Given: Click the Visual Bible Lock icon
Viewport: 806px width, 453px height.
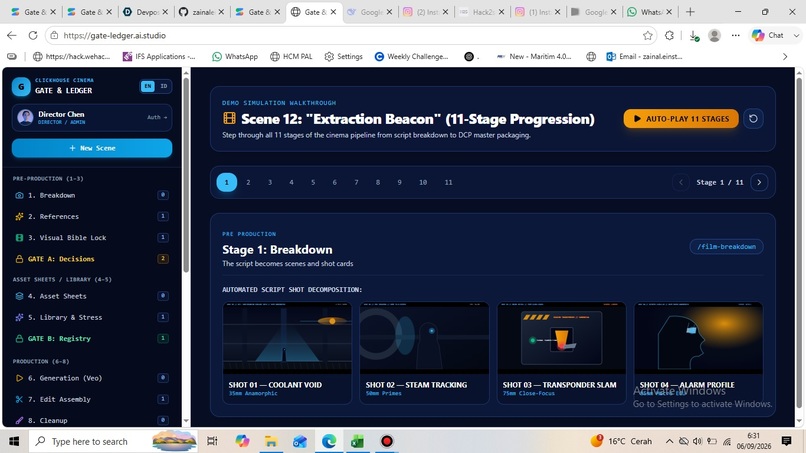Looking at the screenshot, I should click(19, 238).
